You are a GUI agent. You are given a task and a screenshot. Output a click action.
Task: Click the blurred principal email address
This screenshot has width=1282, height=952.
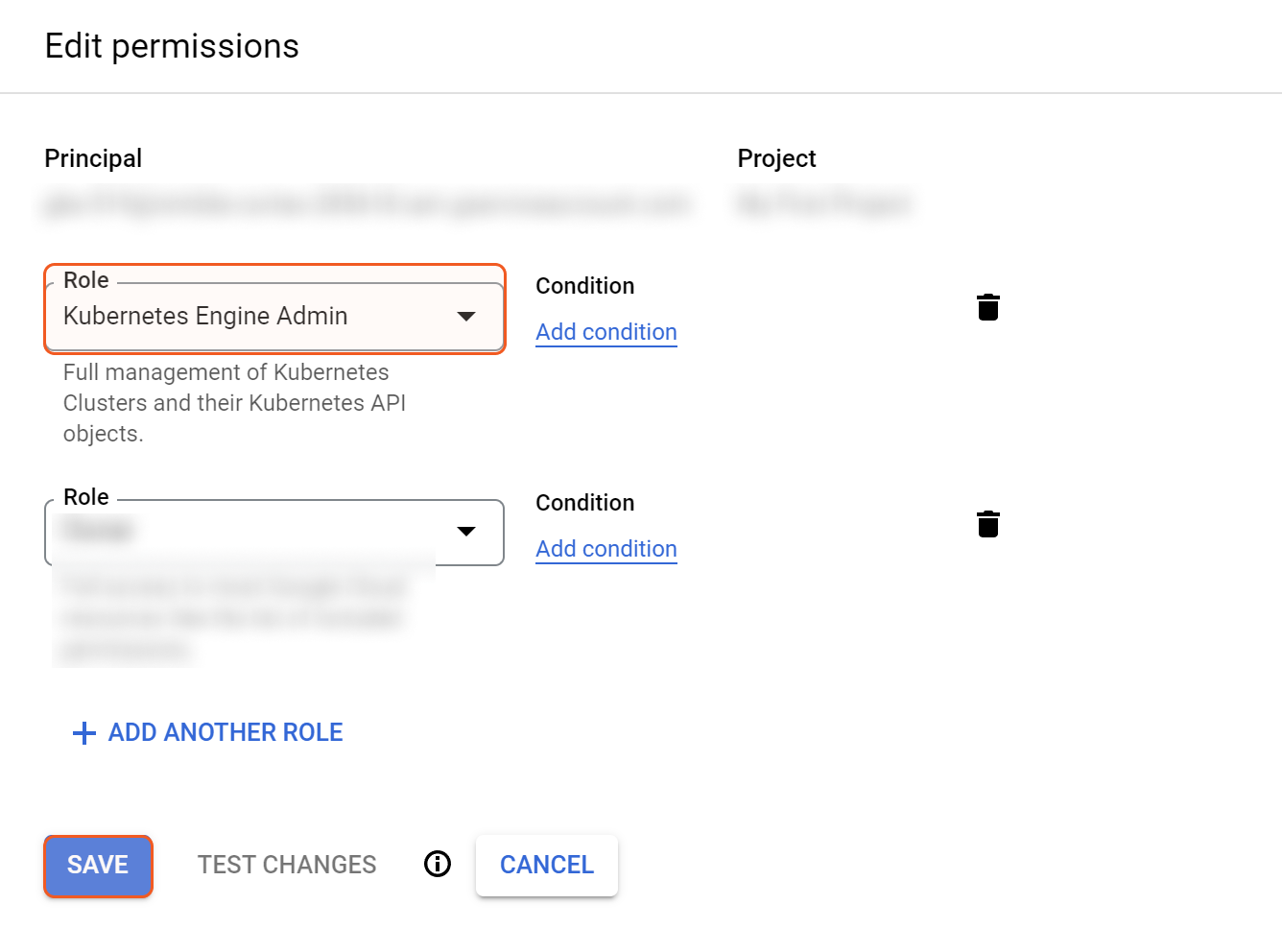click(x=367, y=203)
